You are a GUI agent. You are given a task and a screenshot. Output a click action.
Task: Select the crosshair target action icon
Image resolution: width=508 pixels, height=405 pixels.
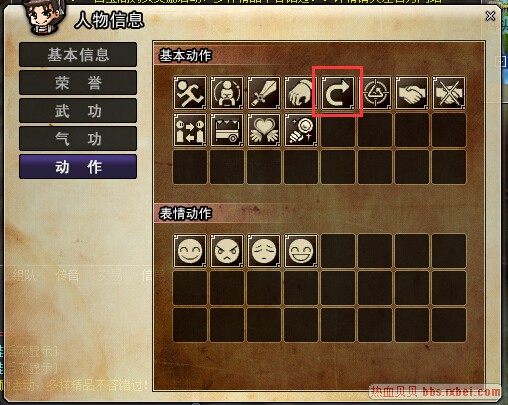[x=375, y=93]
